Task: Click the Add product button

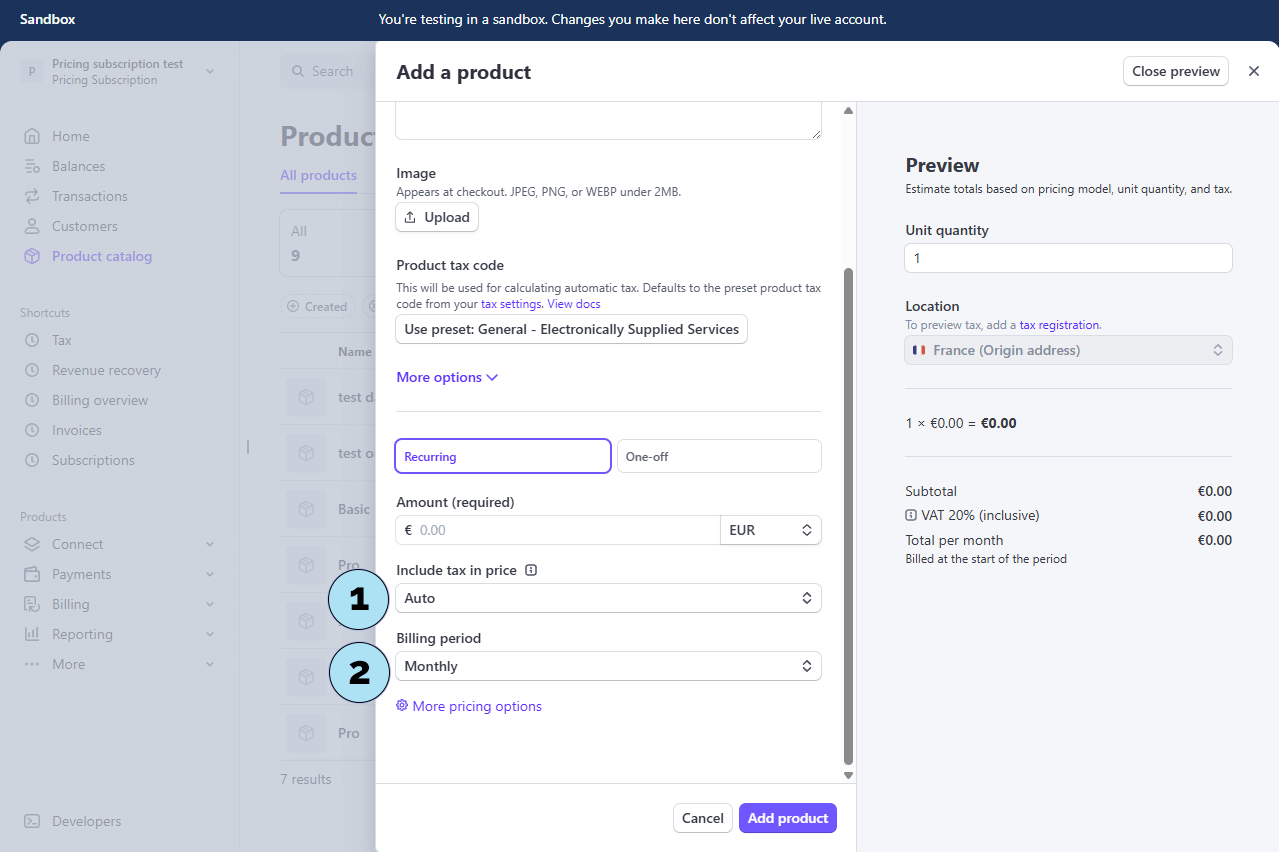Action: point(788,818)
